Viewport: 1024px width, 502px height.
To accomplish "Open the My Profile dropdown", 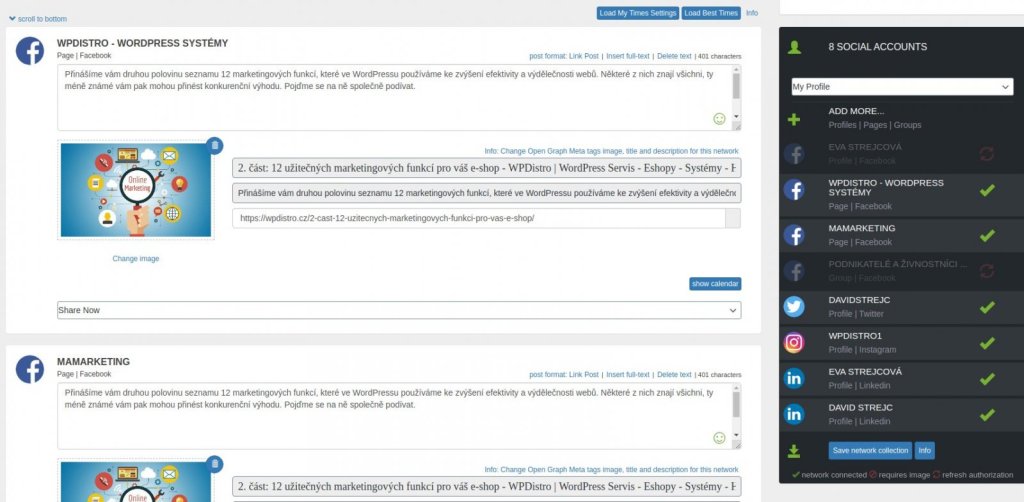I will click(902, 87).
